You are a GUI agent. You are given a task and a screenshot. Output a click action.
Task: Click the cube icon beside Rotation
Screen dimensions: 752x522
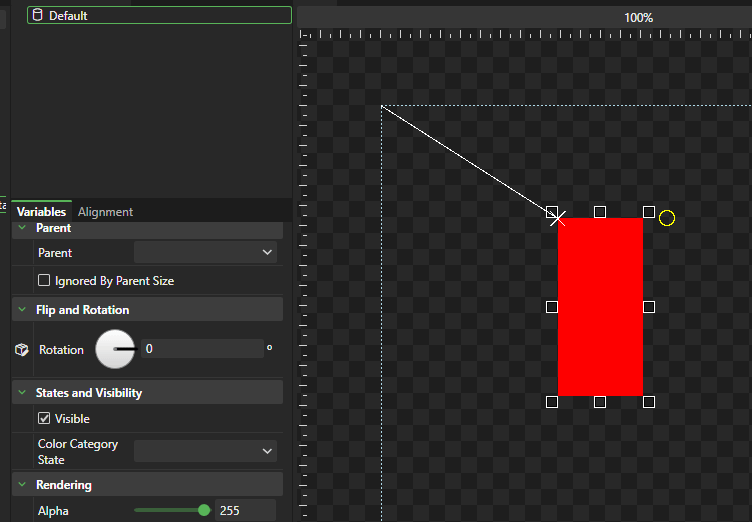(x=22, y=350)
